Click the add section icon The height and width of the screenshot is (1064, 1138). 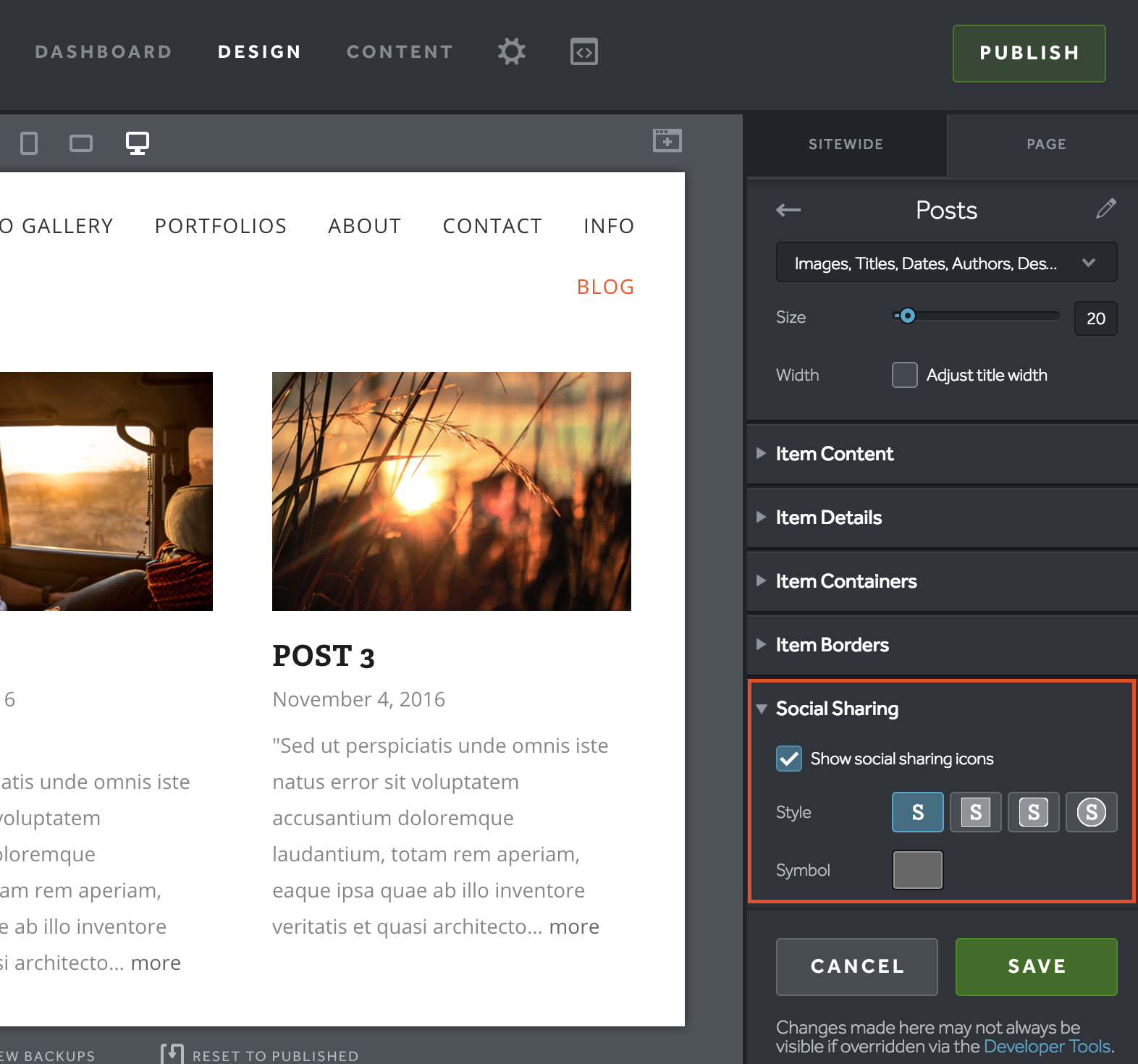tap(667, 140)
